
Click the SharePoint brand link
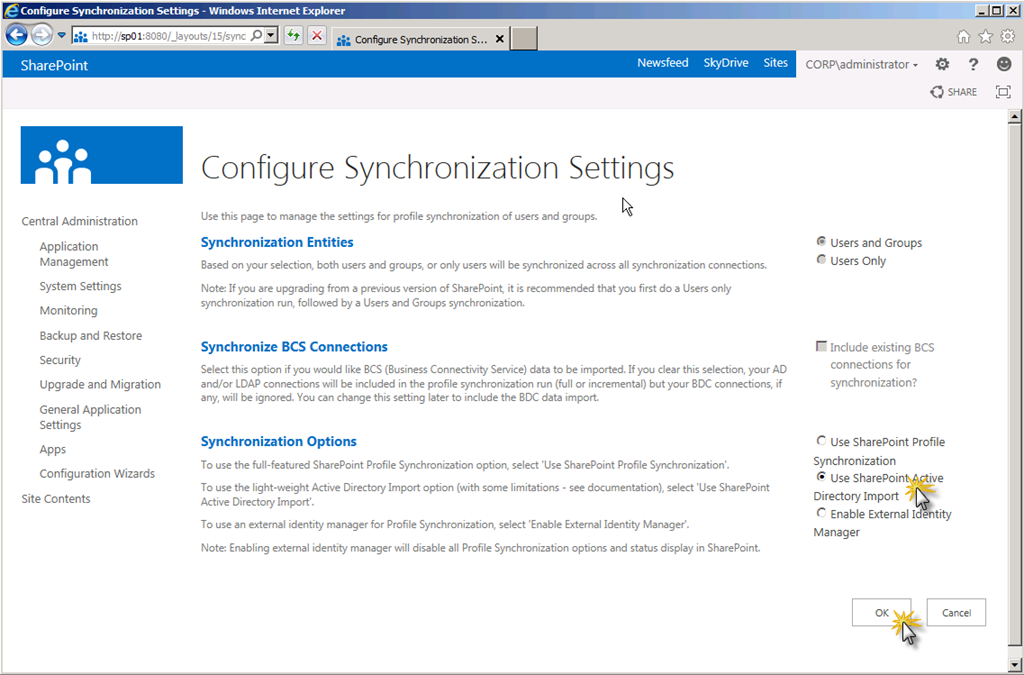54,65
